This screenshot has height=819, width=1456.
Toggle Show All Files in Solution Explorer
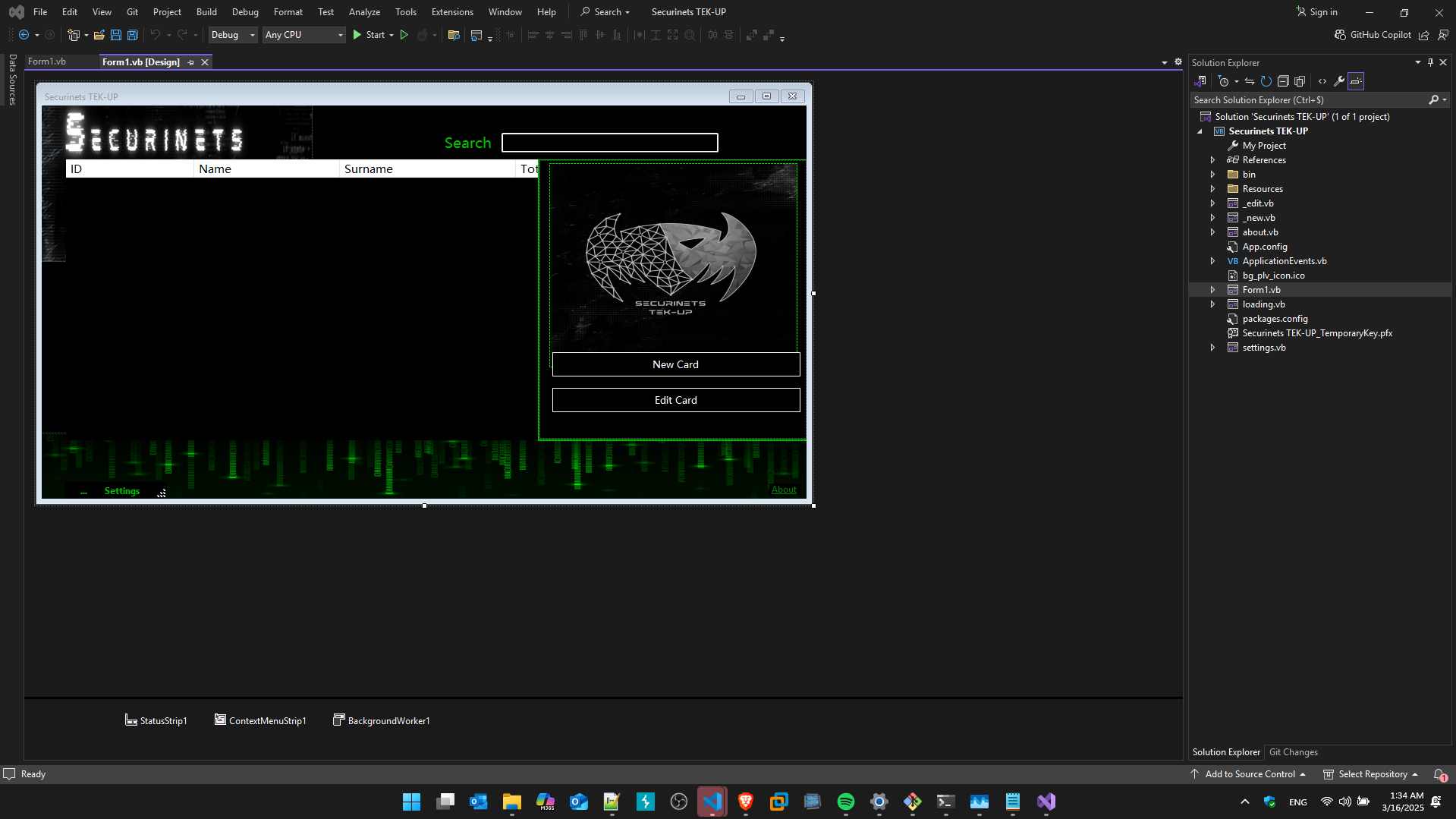pos(1300,81)
